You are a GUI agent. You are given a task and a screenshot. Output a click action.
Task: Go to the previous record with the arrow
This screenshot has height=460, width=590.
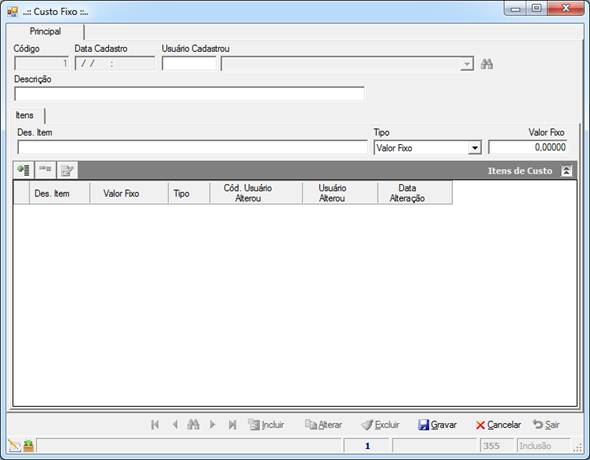pos(175,425)
